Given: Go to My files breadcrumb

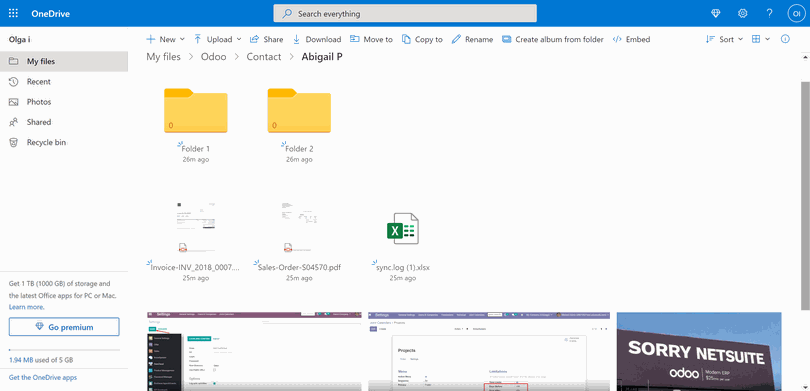Looking at the screenshot, I should (x=163, y=57).
